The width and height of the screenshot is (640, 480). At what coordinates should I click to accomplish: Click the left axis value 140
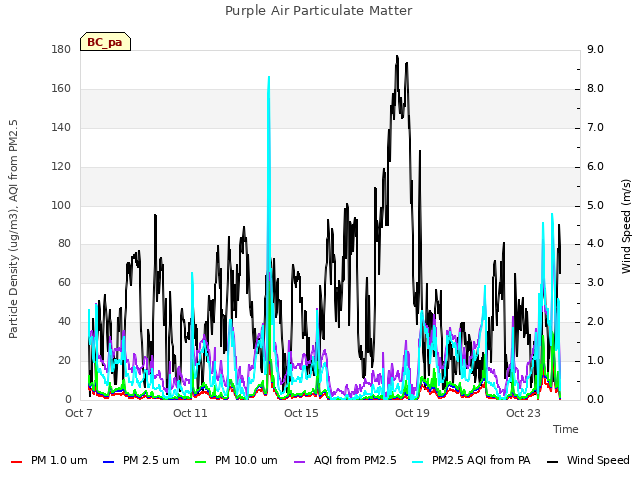point(61,127)
